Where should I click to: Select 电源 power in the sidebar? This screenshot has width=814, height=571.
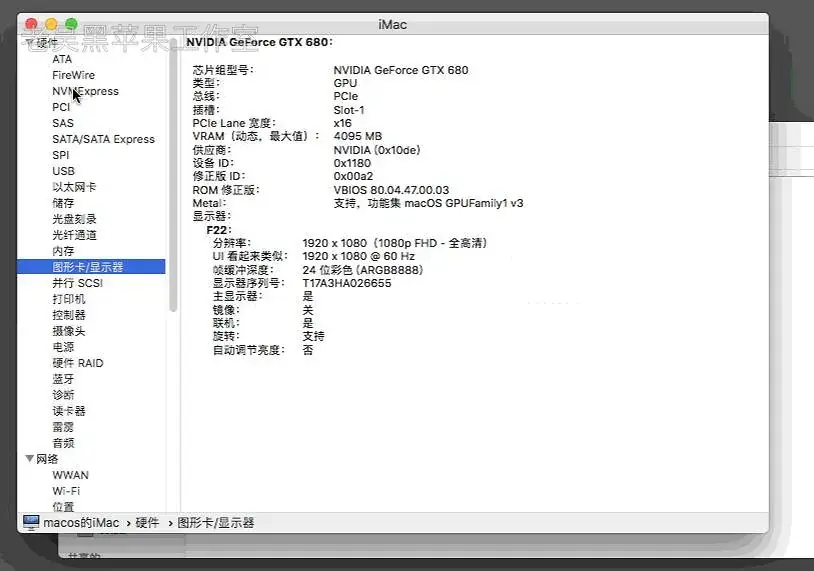coord(63,347)
